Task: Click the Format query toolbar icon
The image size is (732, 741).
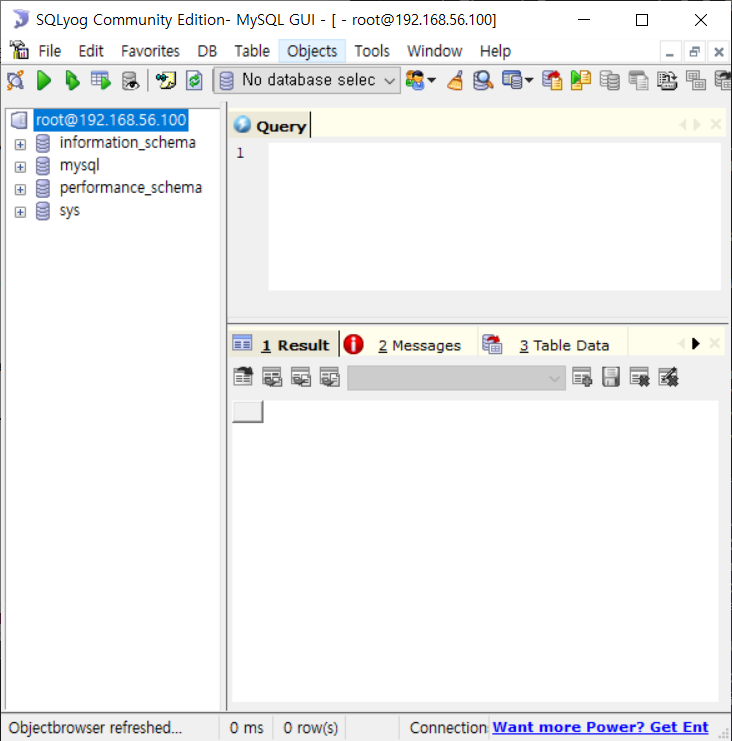Action: click(x=166, y=80)
